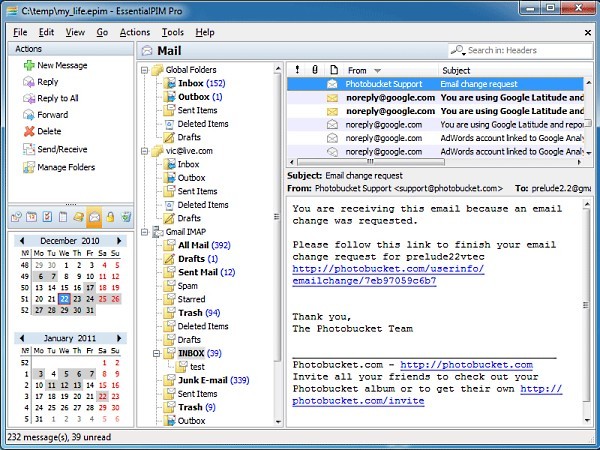Open the Actions menu
This screenshot has width=600, height=450.
134,32
